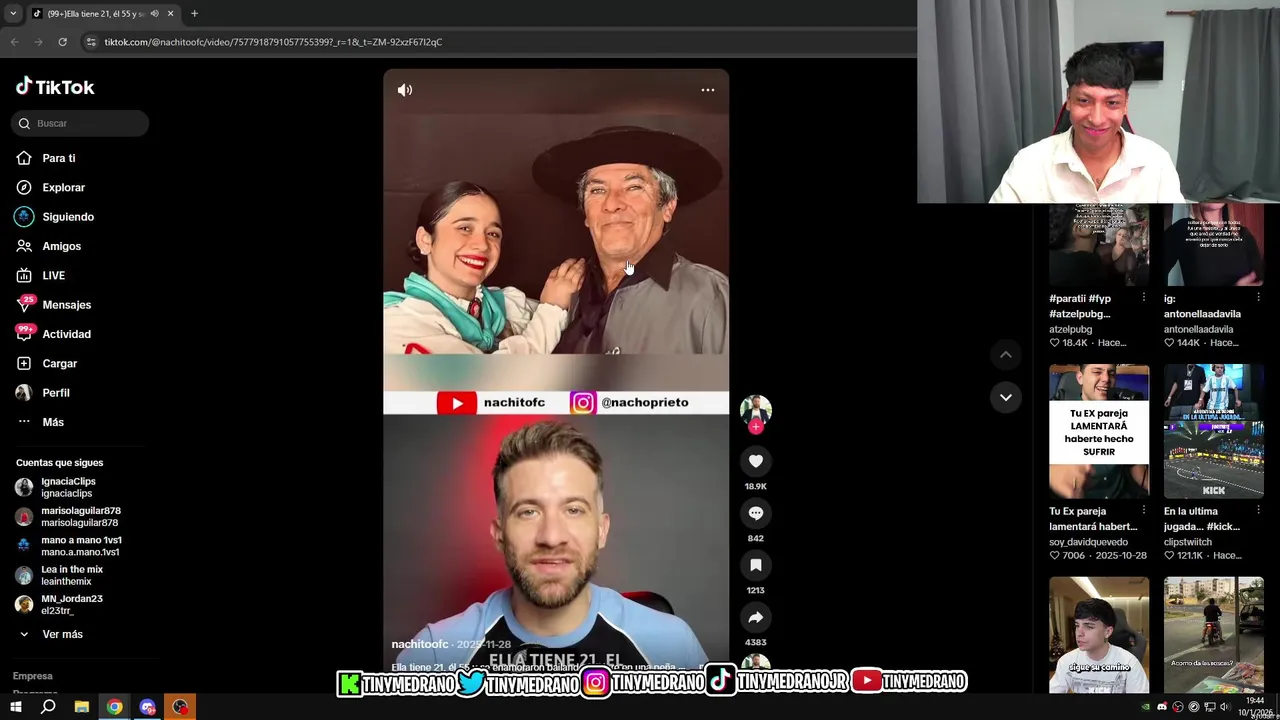Open the three-dots menu on the video

(x=707, y=90)
